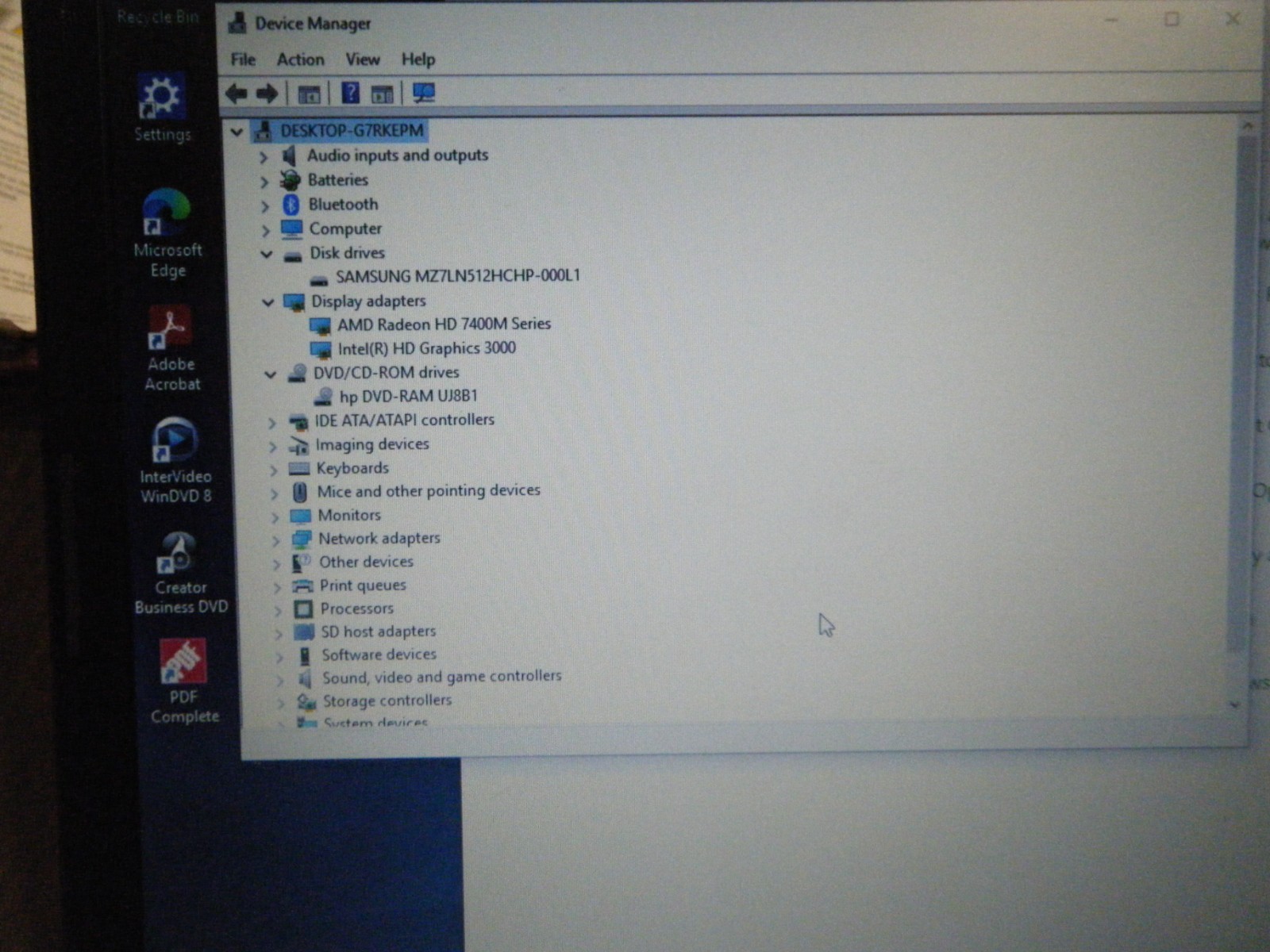Minimize the Device Manager window
Image resolution: width=1270 pixels, height=952 pixels.
pyautogui.click(x=1111, y=21)
